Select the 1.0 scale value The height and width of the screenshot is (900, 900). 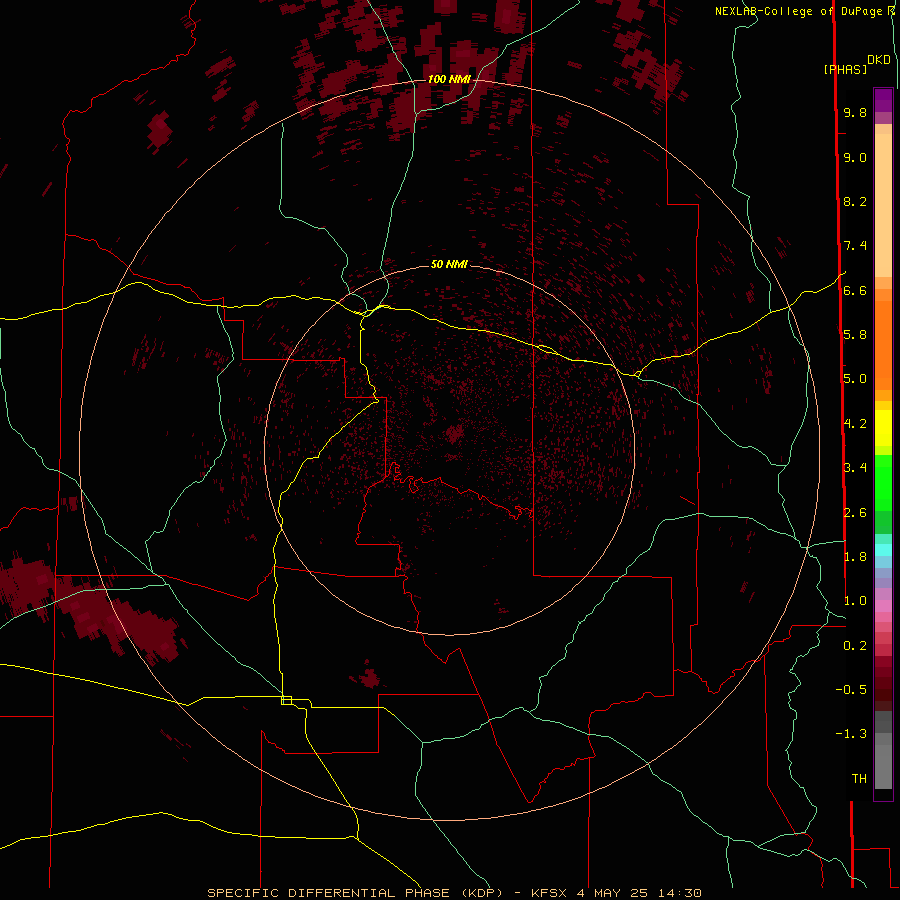pos(855,601)
